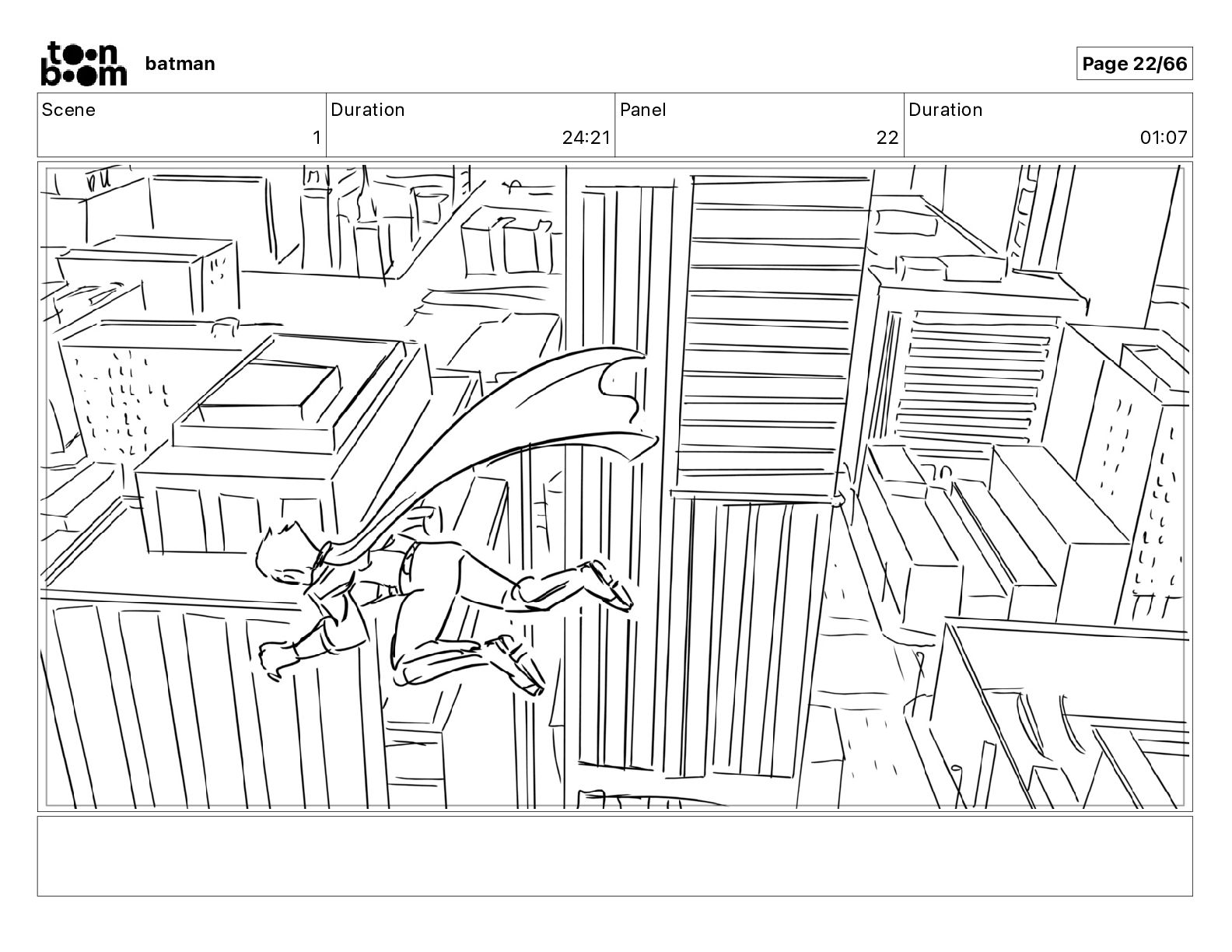Click the empty notes box below the panel
The height and width of the screenshot is (952, 1232).
click(x=614, y=856)
